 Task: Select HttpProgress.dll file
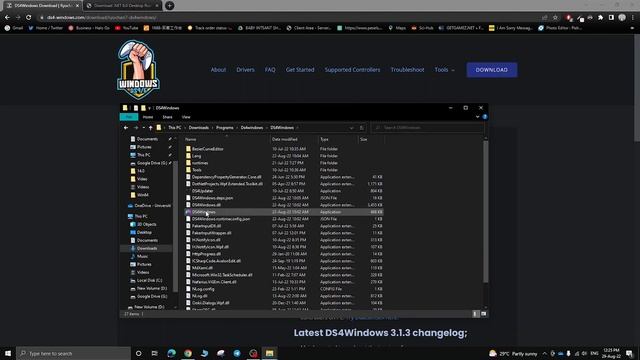206,254
